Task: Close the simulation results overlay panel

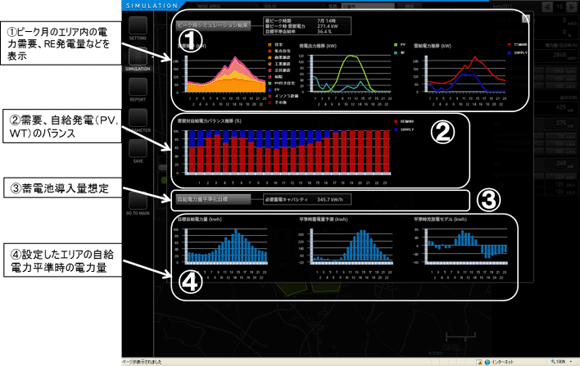Action: tap(526, 19)
